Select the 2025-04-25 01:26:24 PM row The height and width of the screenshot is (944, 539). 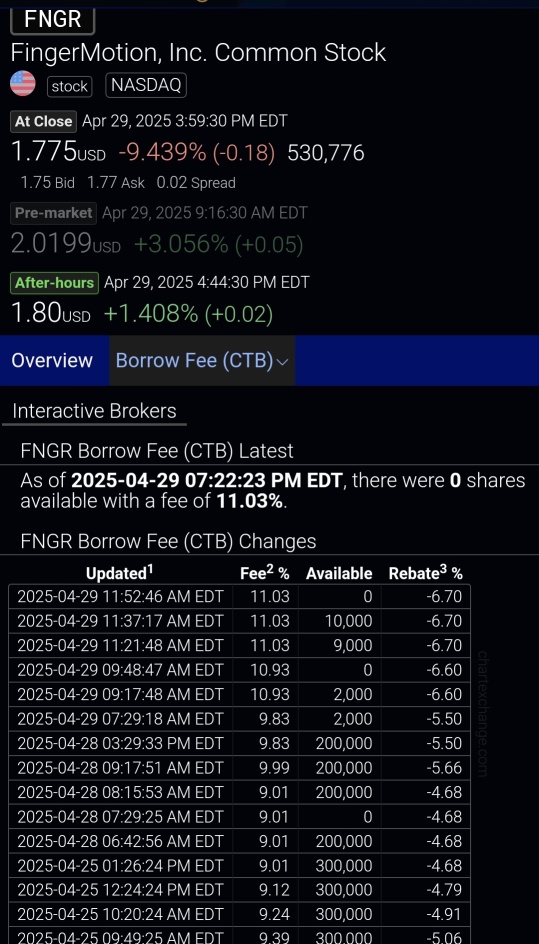[x=240, y=866]
